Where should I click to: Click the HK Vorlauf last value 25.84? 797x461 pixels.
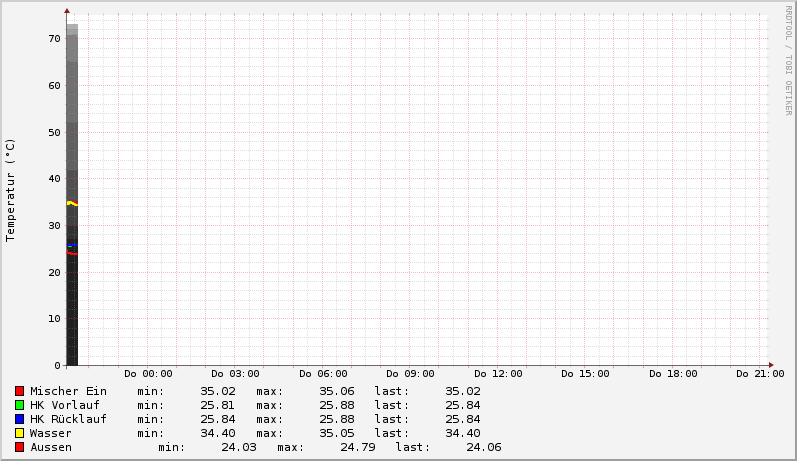463,405
